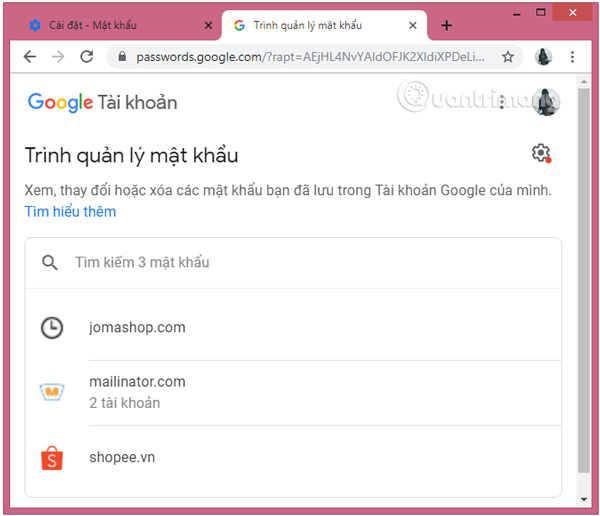Screen dimensions: 600x516
Task: Click the Shopee bag icon
Action: [52, 457]
